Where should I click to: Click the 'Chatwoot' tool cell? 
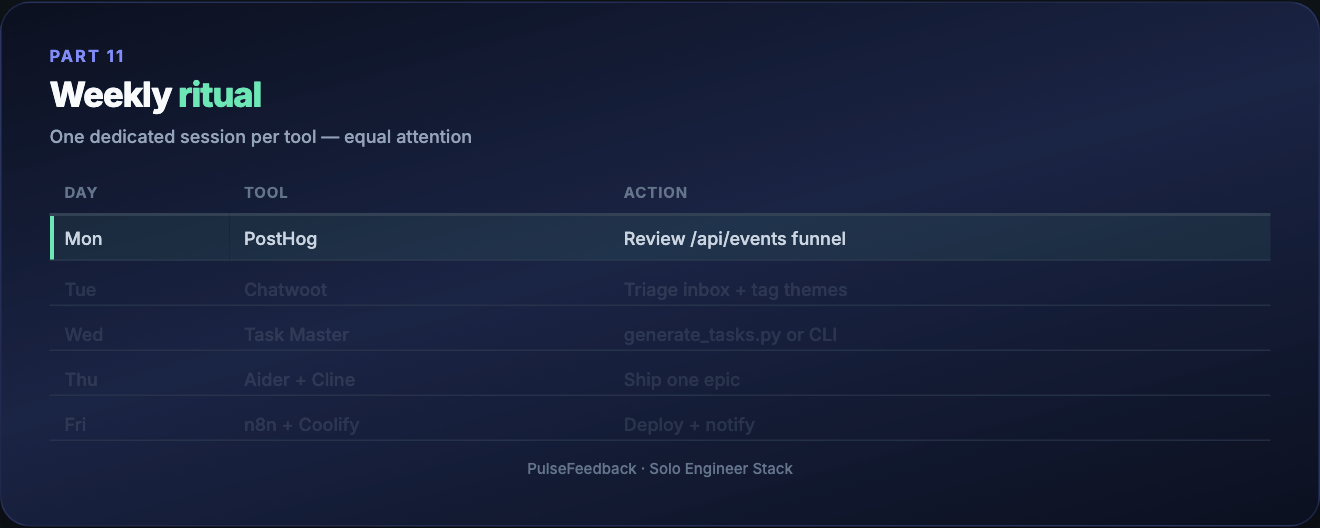(286, 290)
